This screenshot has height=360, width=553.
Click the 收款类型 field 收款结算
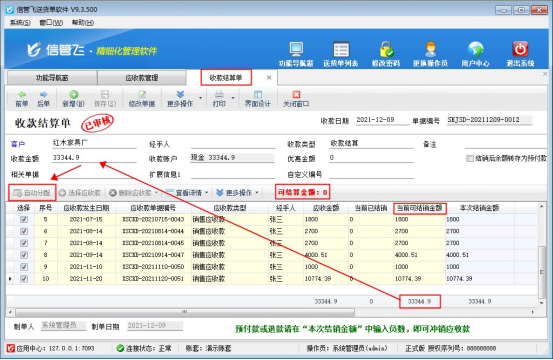371,144
